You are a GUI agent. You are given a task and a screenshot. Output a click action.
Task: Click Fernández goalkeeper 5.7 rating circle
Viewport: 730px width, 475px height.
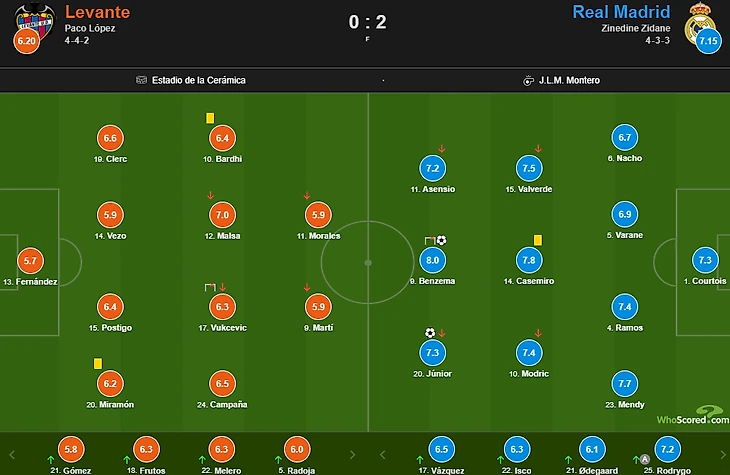tap(30, 260)
